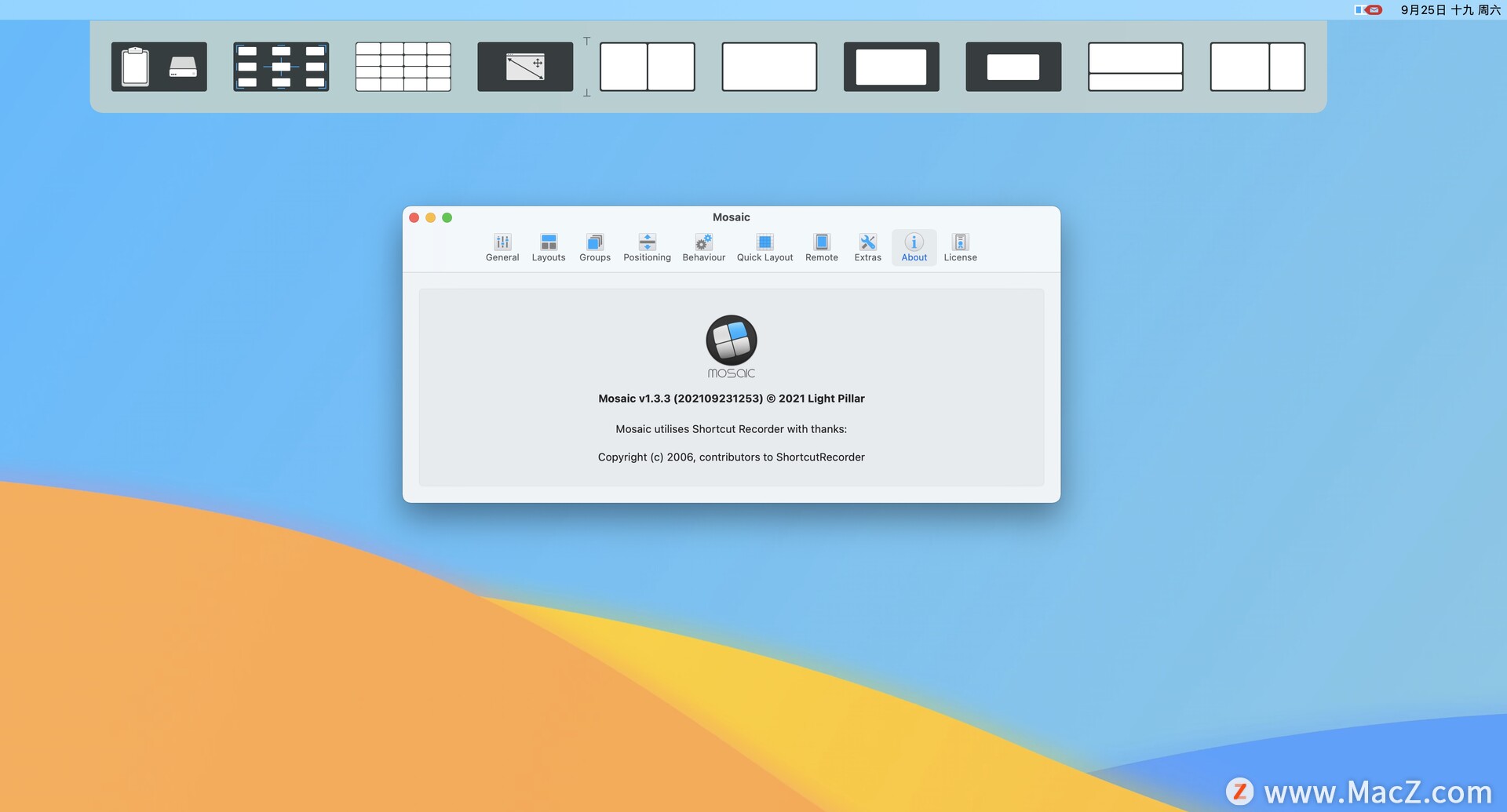
Task: Click the Mosaic window title
Action: pyautogui.click(x=732, y=217)
